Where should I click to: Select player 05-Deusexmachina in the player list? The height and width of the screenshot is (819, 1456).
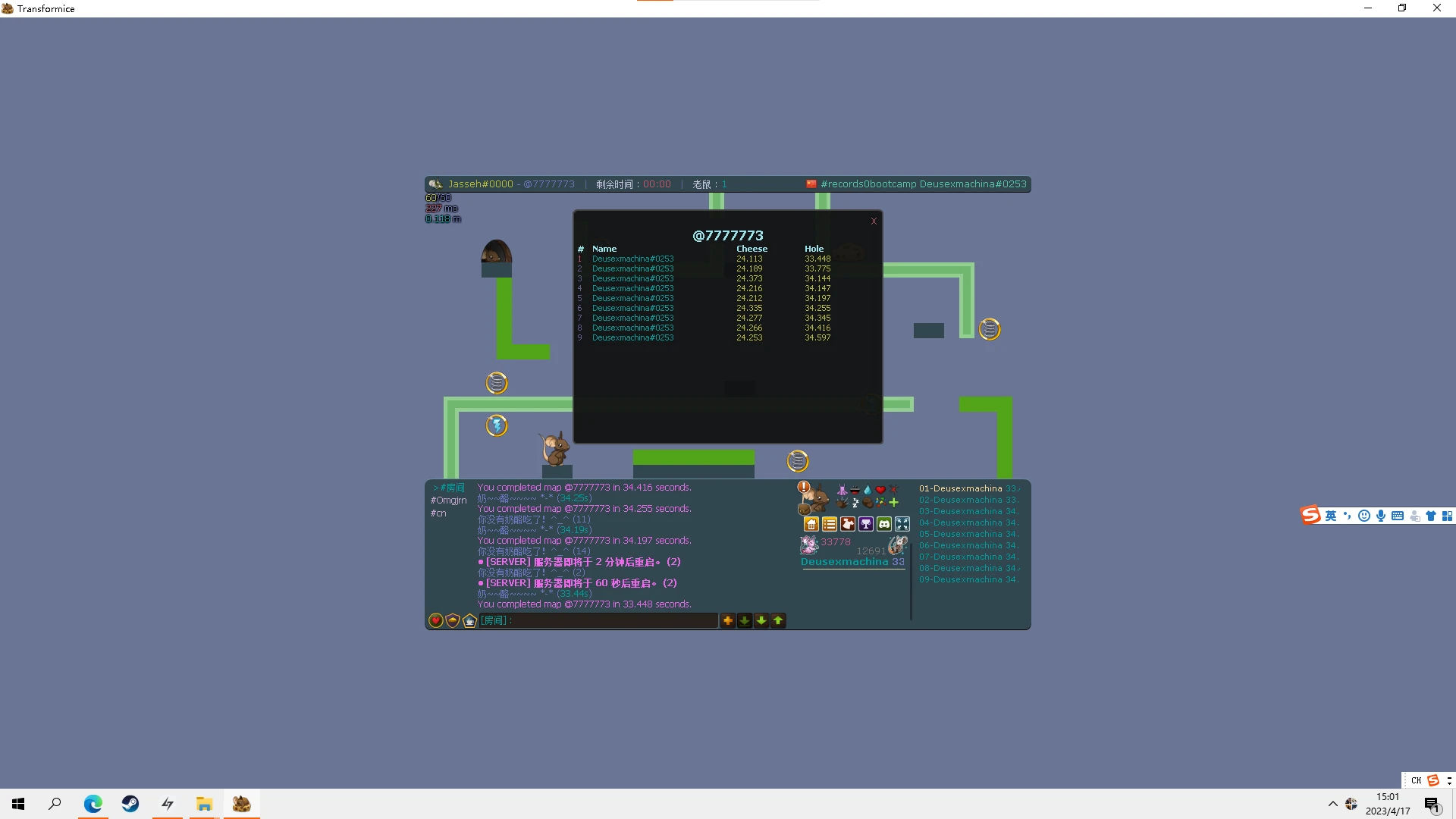coord(968,534)
